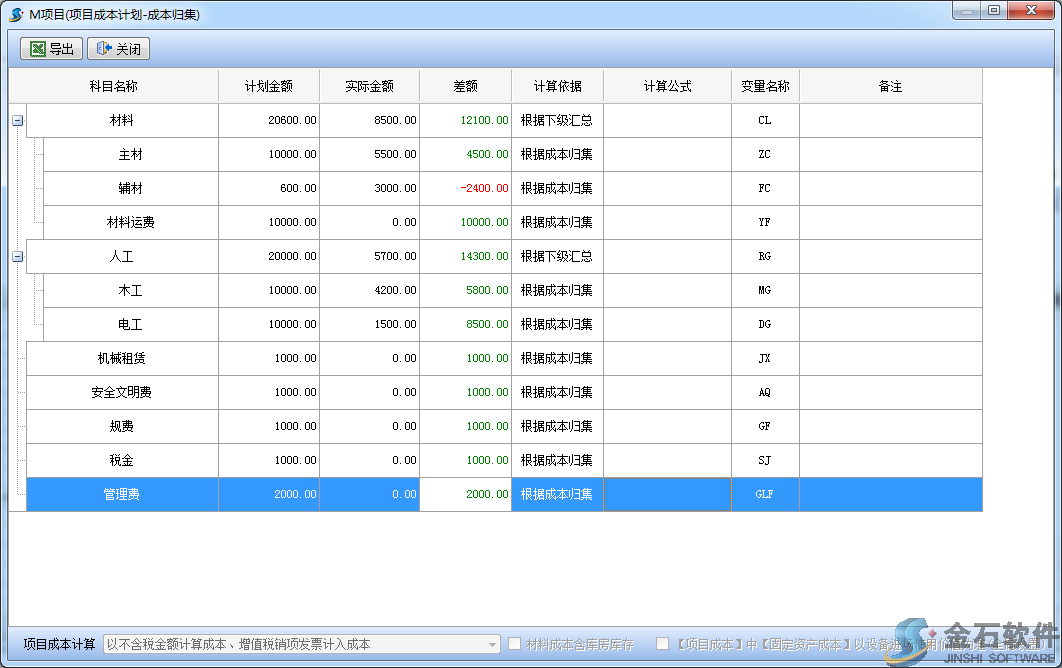1062x668 pixels.
Task: Click the 差额 column header
Action: (465, 86)
